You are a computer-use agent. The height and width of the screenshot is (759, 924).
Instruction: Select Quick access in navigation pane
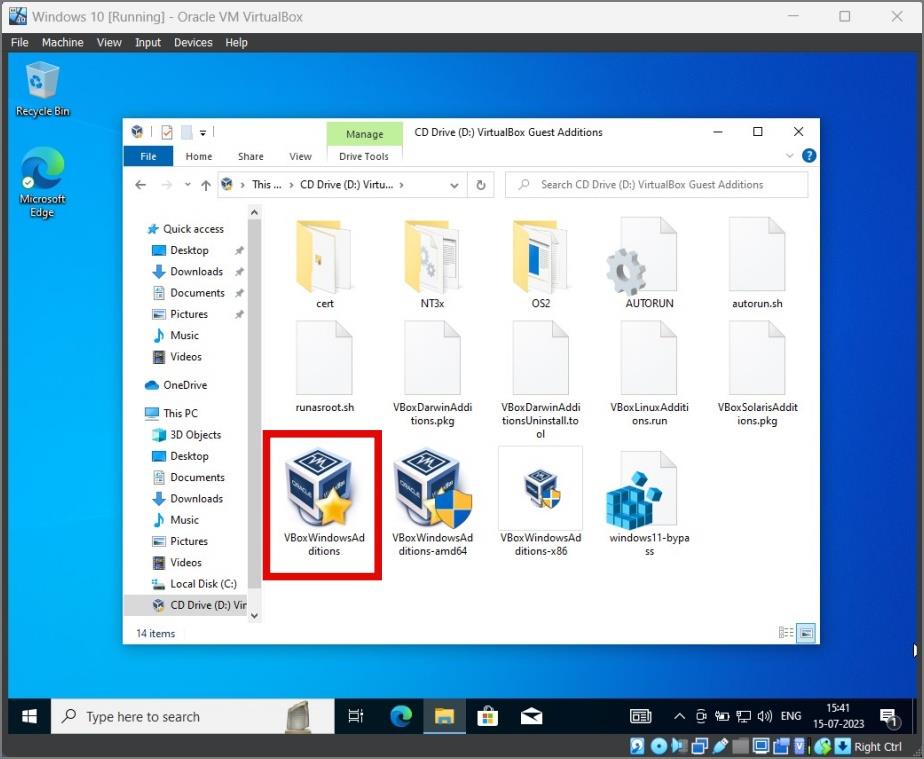185,229
